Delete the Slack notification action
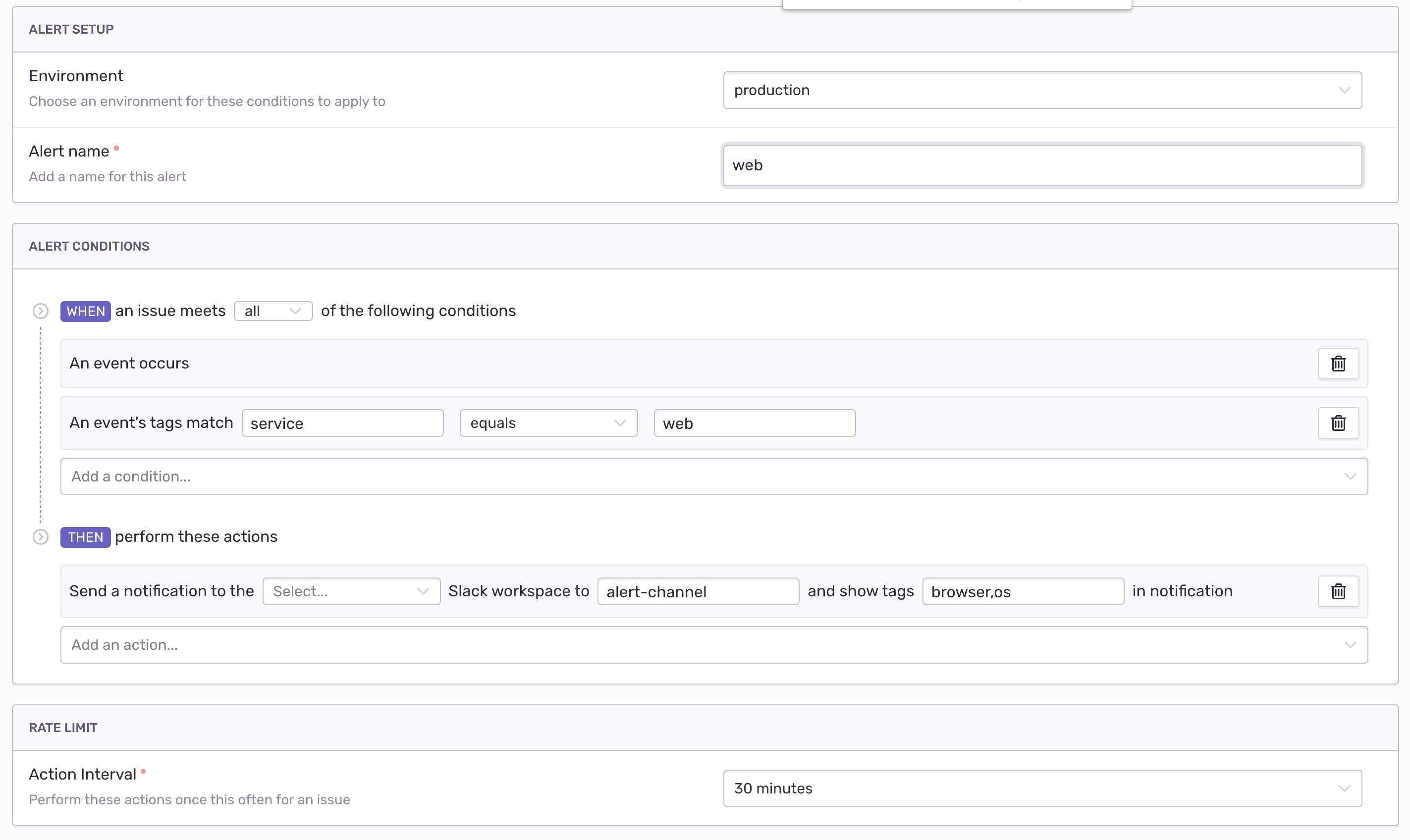 tap(1338, 591)
